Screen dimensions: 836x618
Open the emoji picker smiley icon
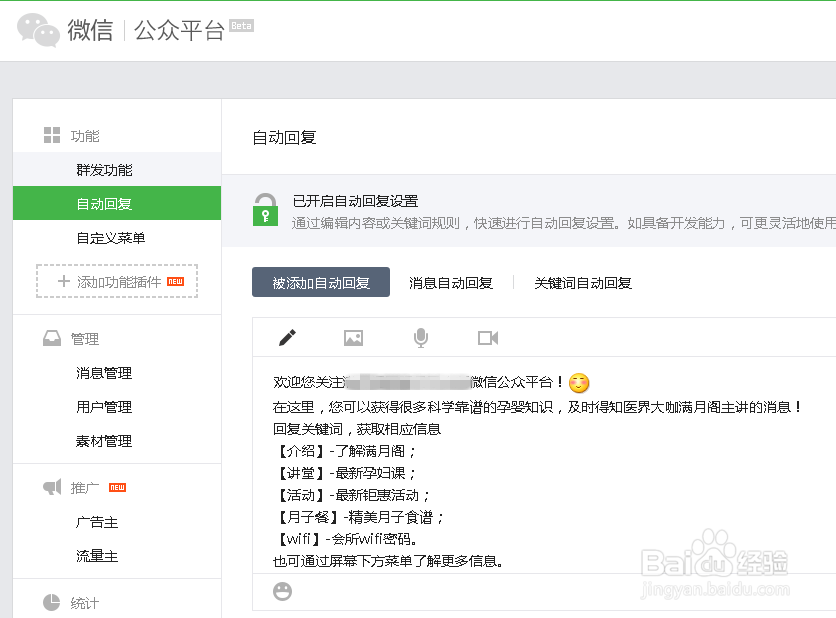tap(282, 591)
